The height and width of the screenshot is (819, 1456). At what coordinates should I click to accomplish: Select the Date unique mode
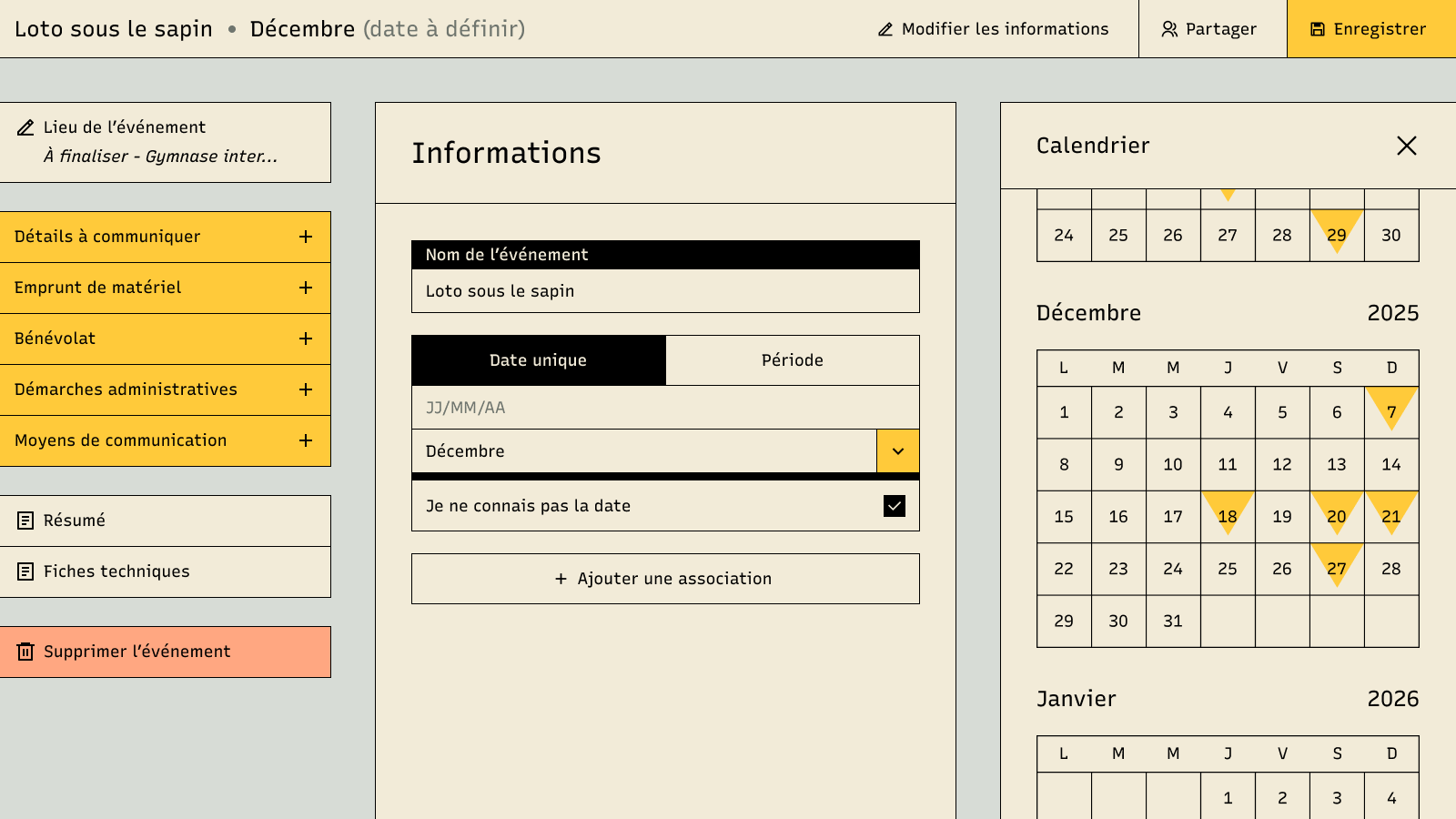coord(538,360)
